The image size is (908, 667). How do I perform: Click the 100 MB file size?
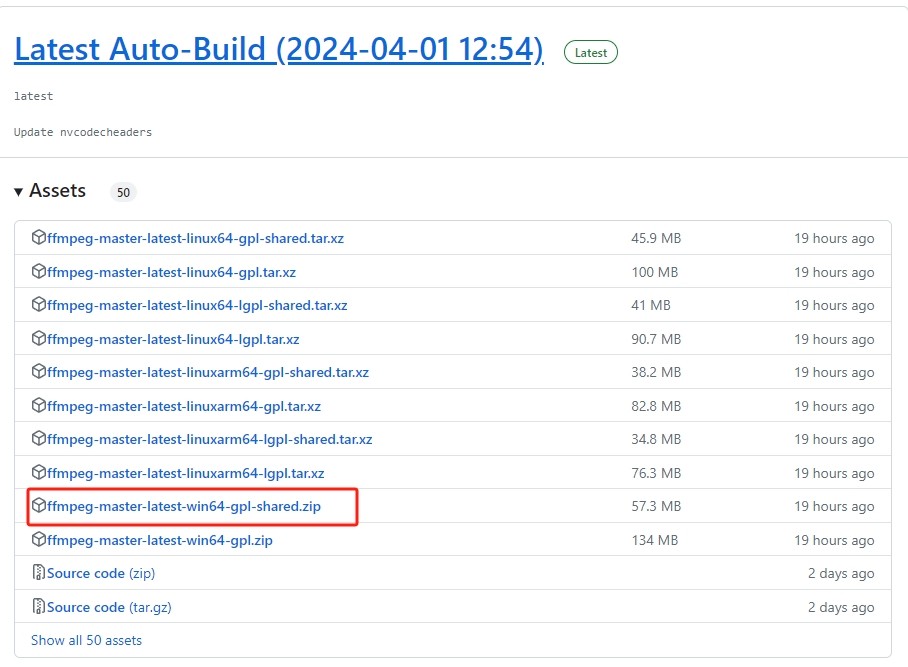coord(655,272)
